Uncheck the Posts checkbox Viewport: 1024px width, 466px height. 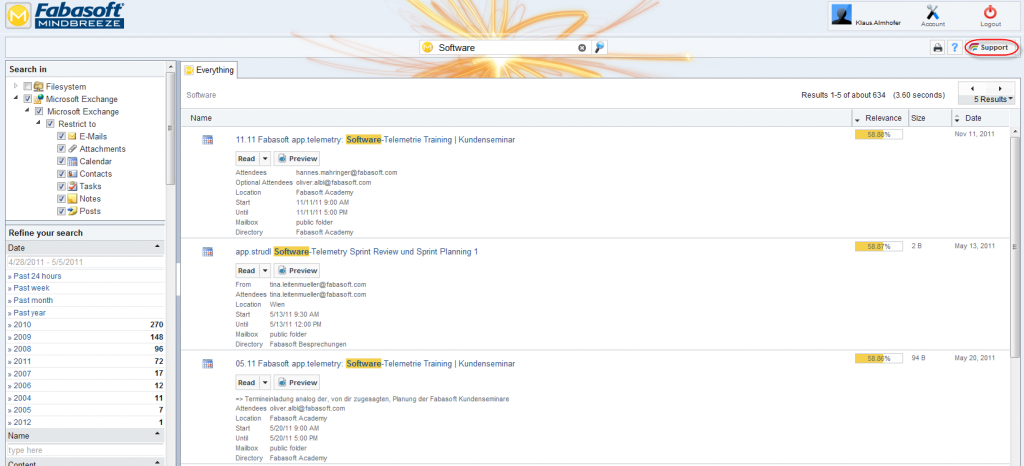[61, 211]
